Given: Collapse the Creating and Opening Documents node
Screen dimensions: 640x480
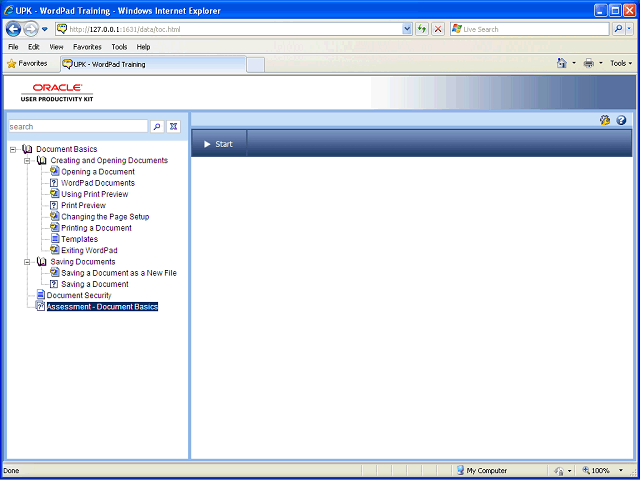Looking at the screenshot, I should [27, 161].
